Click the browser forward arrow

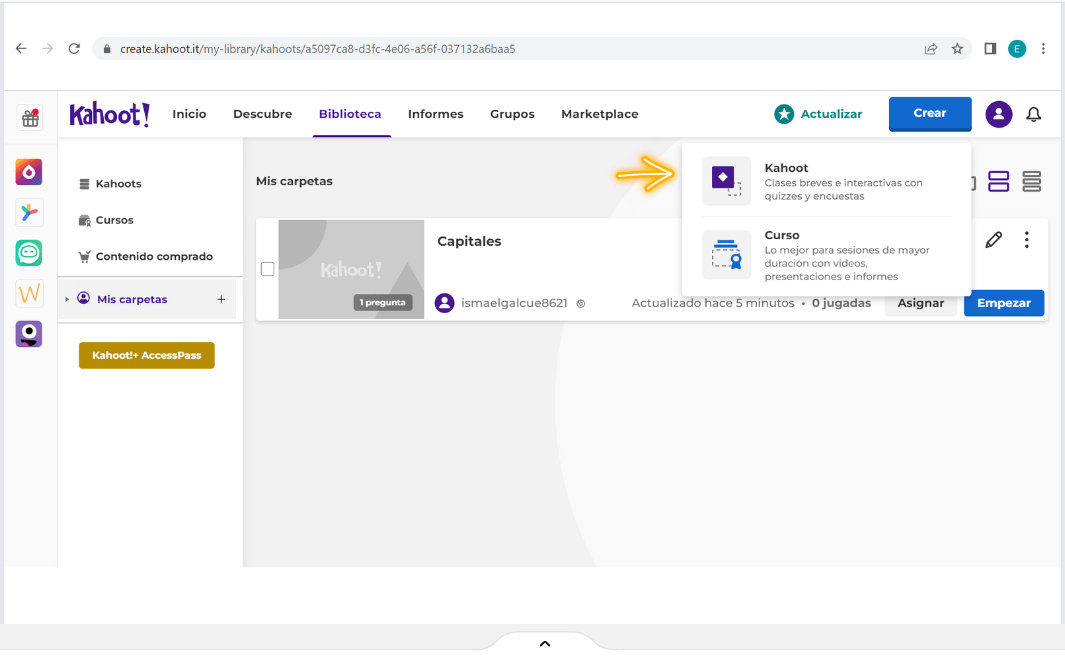(47, 49)
